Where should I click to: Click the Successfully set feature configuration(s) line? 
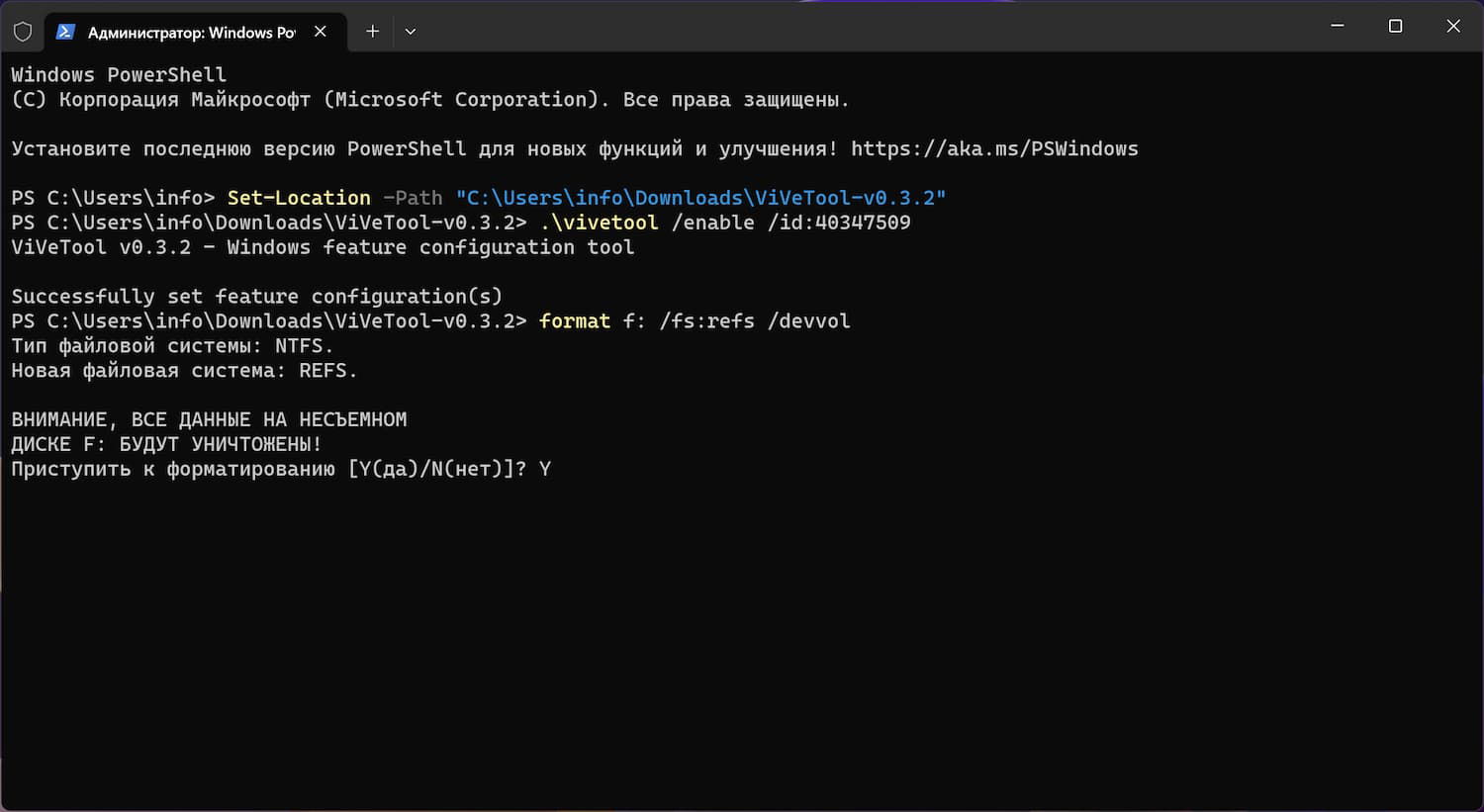tap(256, 297)
